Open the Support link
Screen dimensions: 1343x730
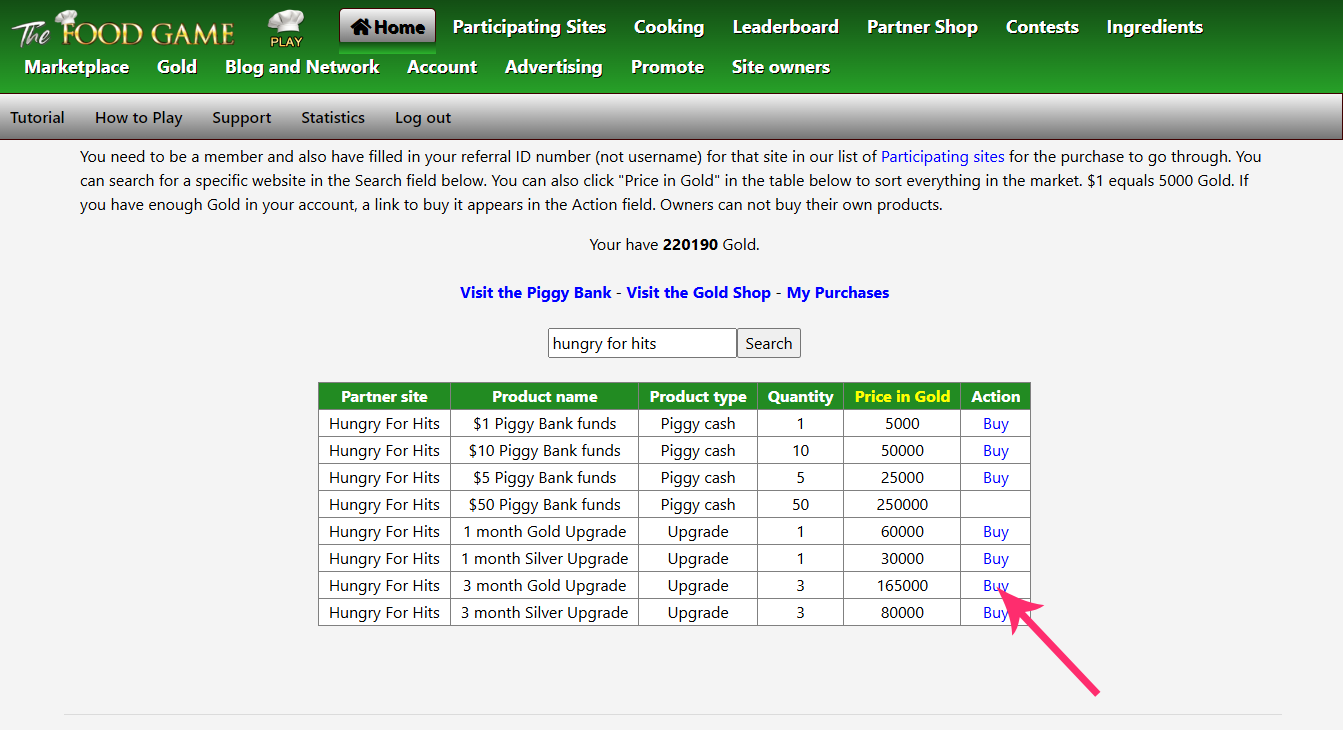click(242, 117)
